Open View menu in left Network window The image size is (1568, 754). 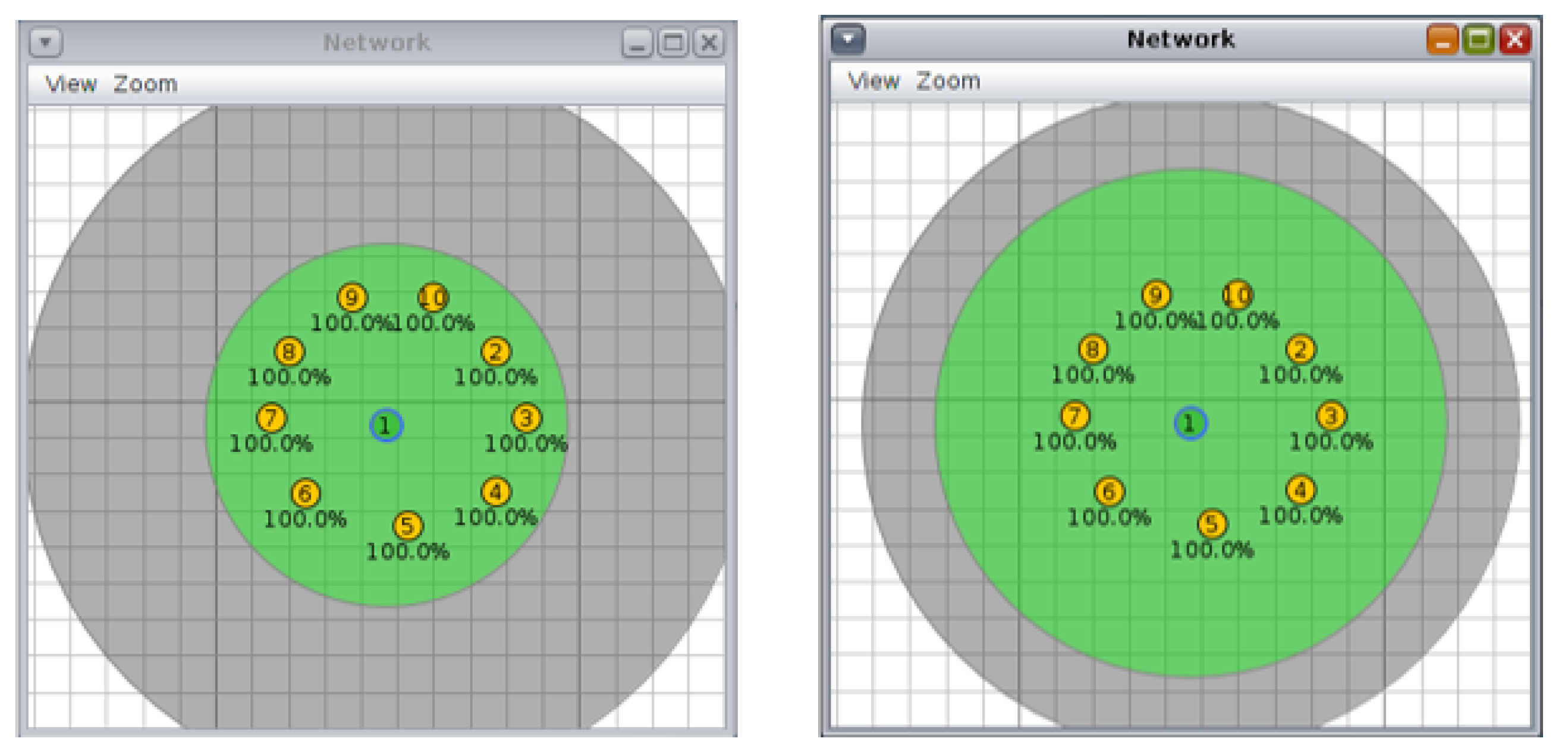click(71, 84)
